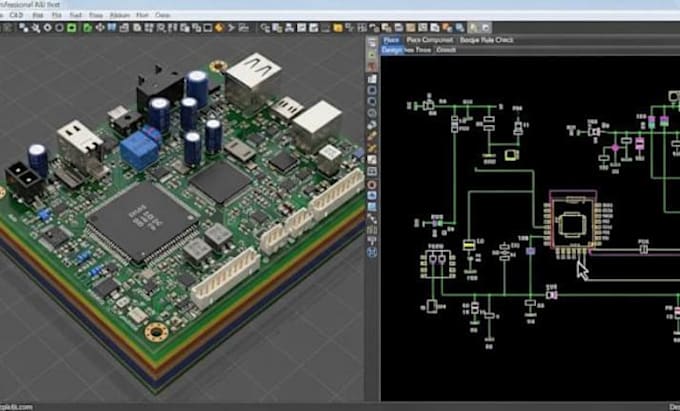Click the red ring icon in vertical toolbar

[372, 185]
